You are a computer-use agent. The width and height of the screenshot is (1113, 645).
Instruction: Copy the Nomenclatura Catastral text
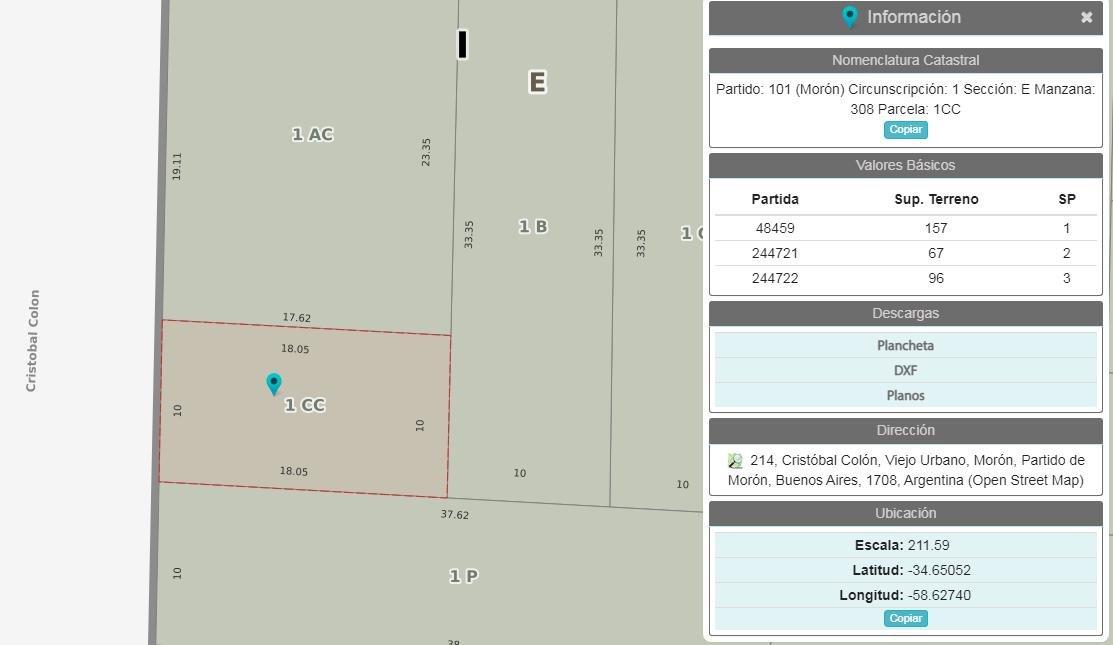point(905,130)
